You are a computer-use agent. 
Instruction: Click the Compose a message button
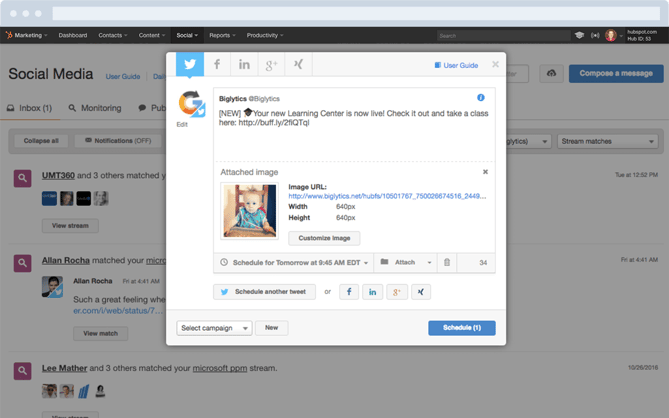coord(616,73)
